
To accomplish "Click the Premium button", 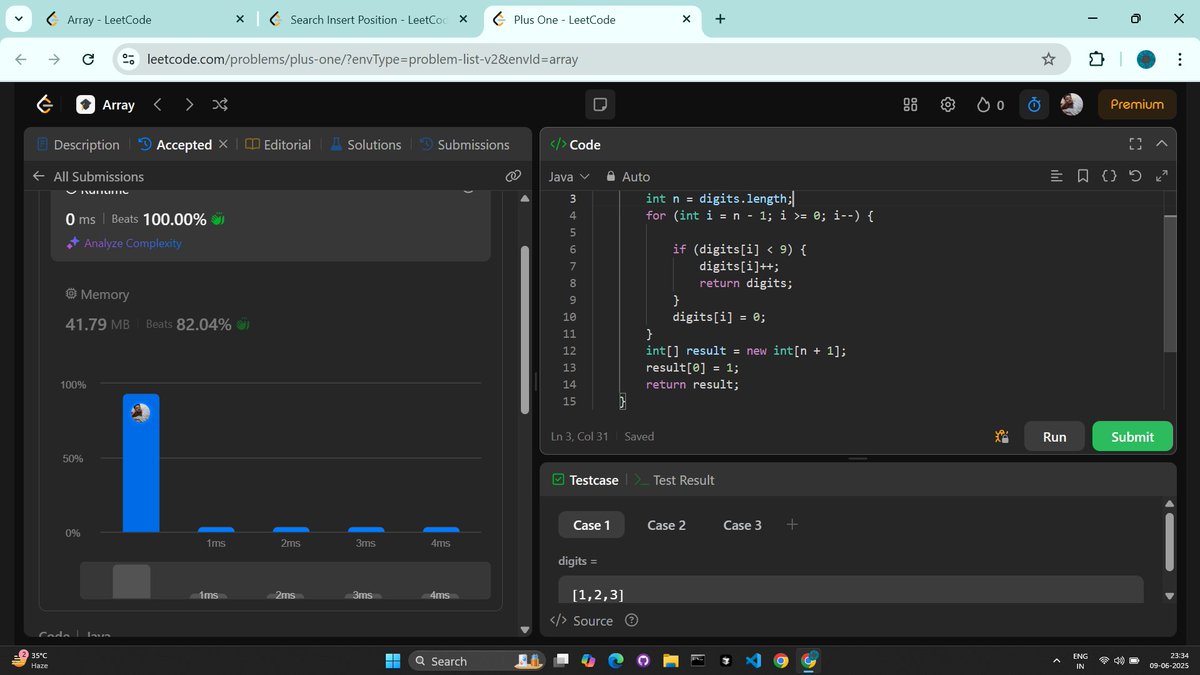I will (x=1137, y=104).
